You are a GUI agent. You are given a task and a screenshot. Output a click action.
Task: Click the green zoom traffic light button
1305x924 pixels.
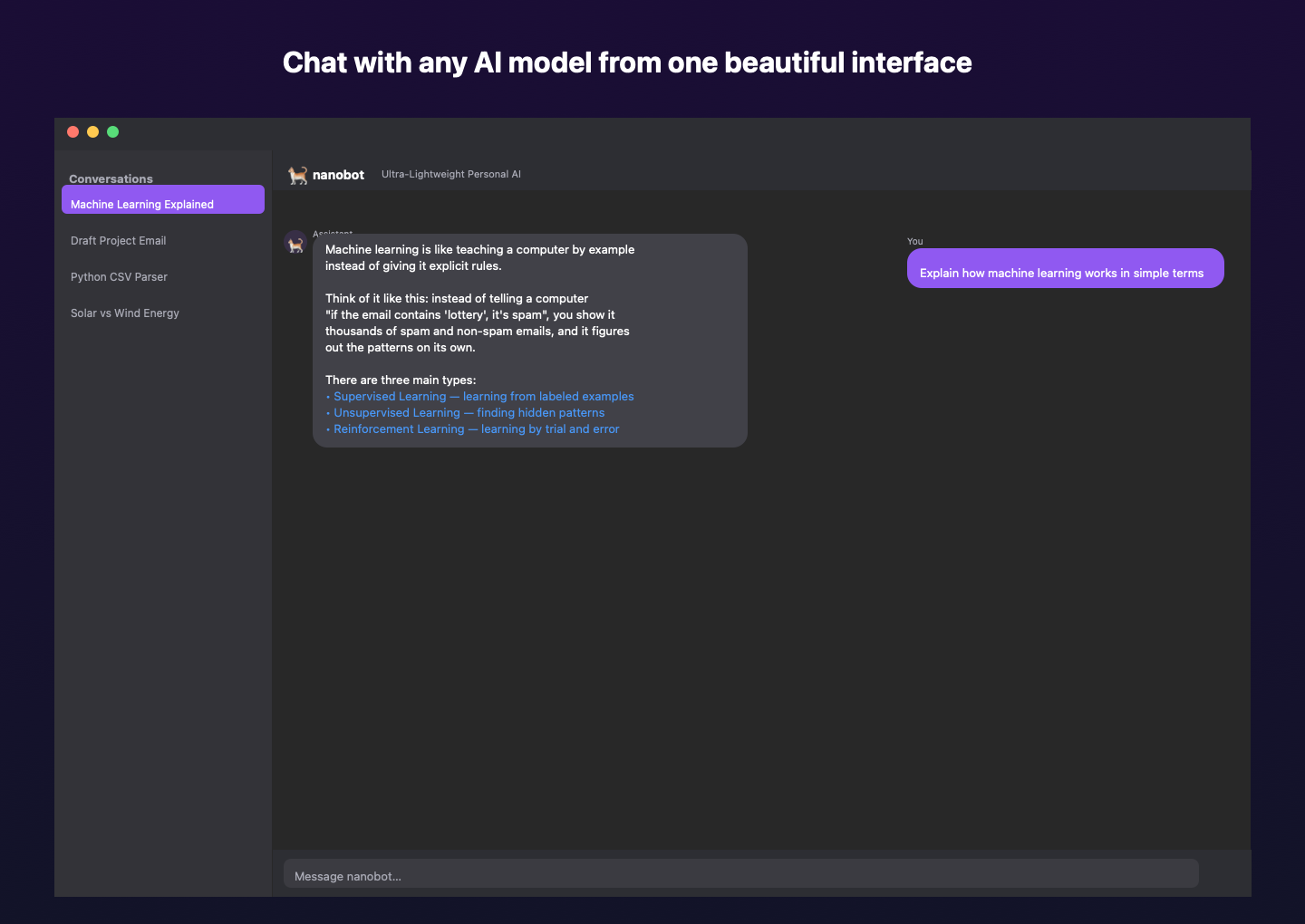112,131
